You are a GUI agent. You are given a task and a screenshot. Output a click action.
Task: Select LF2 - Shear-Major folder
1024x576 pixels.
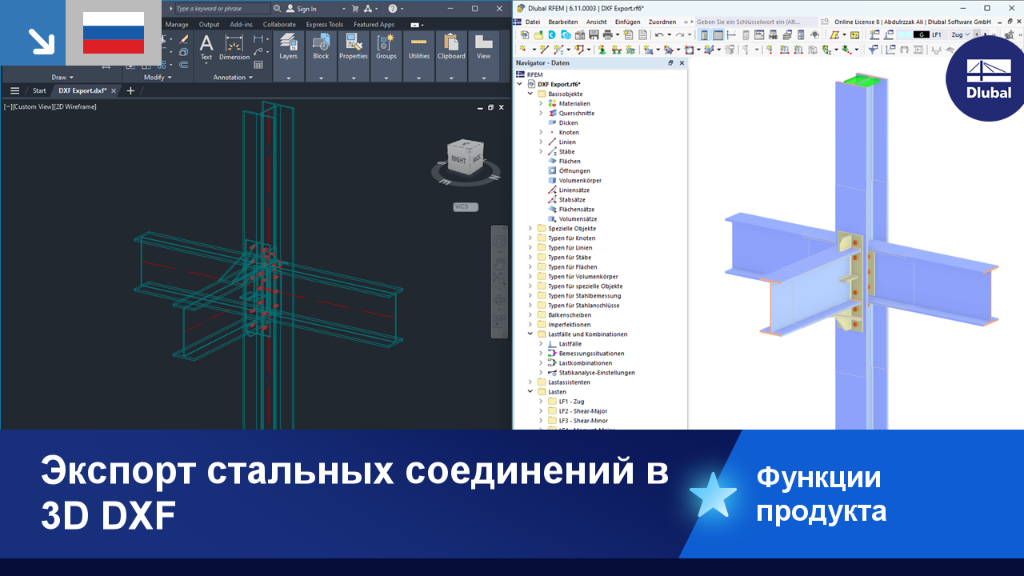[x=583, y=411]
